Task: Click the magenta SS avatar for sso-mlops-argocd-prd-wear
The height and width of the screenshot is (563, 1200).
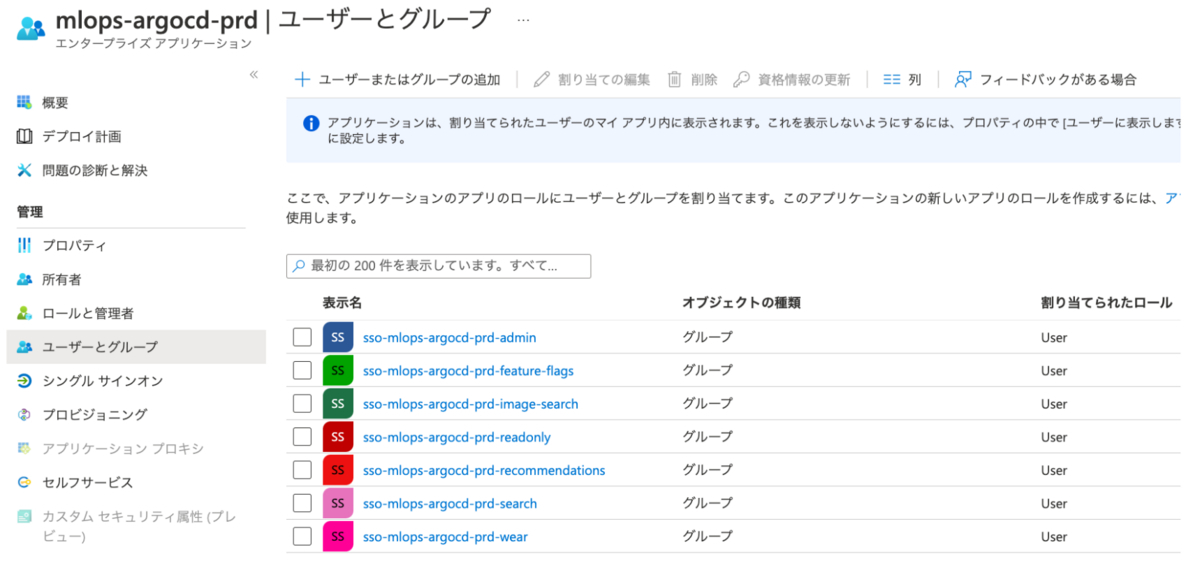Action: point(338,537)
